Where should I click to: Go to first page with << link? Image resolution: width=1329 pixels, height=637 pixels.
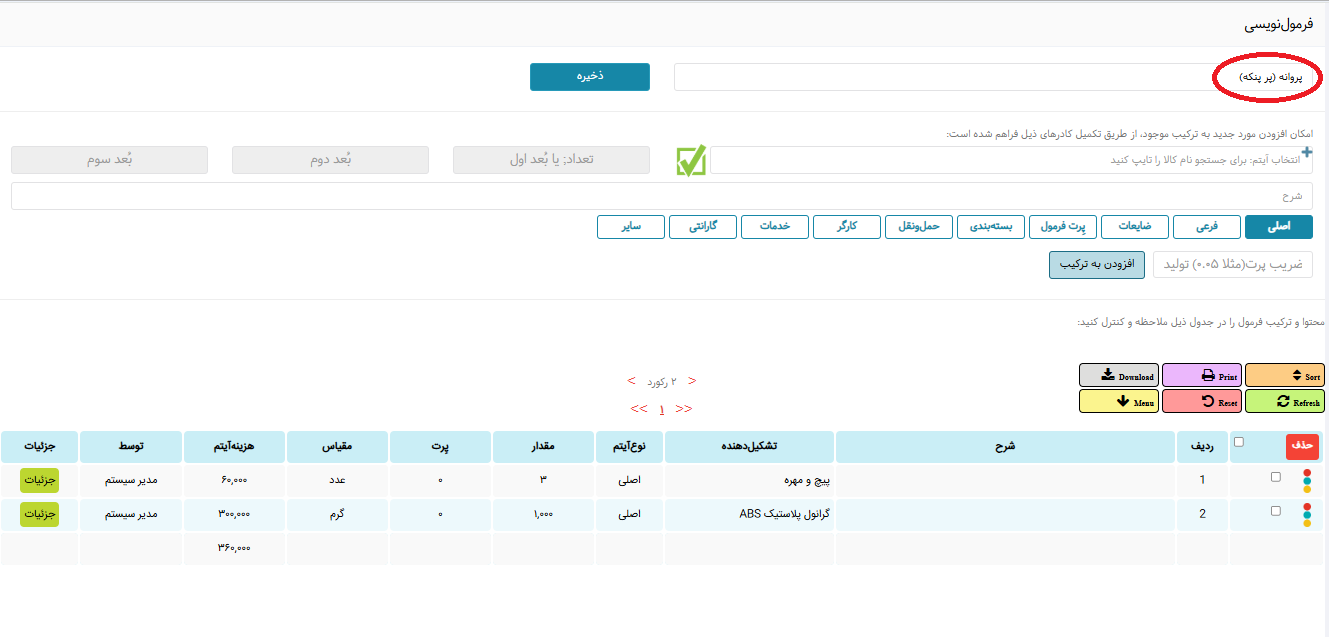pos(638,409)
